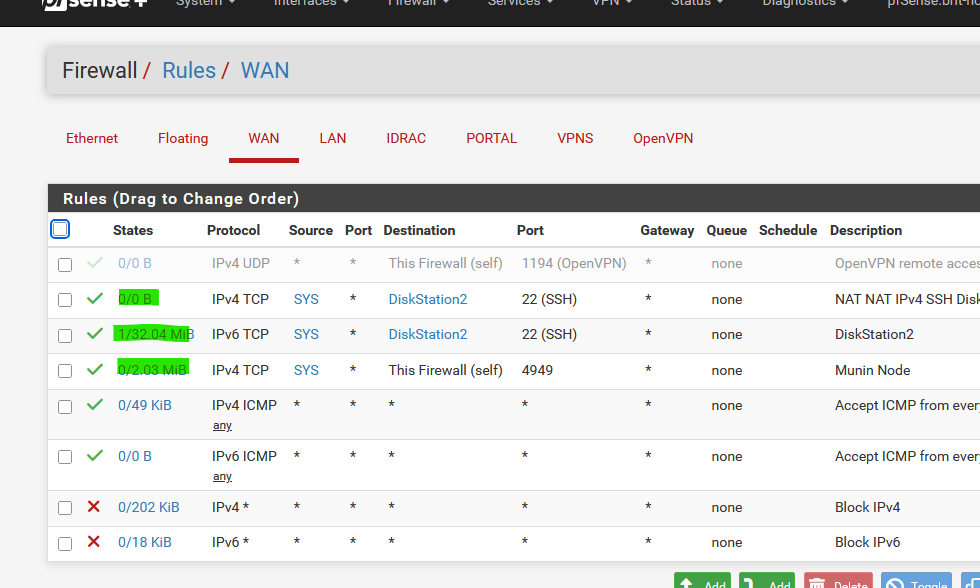Open states link 0/49 KiB
The width and height of the screenshot is (980, 588).
pyautogui.click(x=144, y=405)
